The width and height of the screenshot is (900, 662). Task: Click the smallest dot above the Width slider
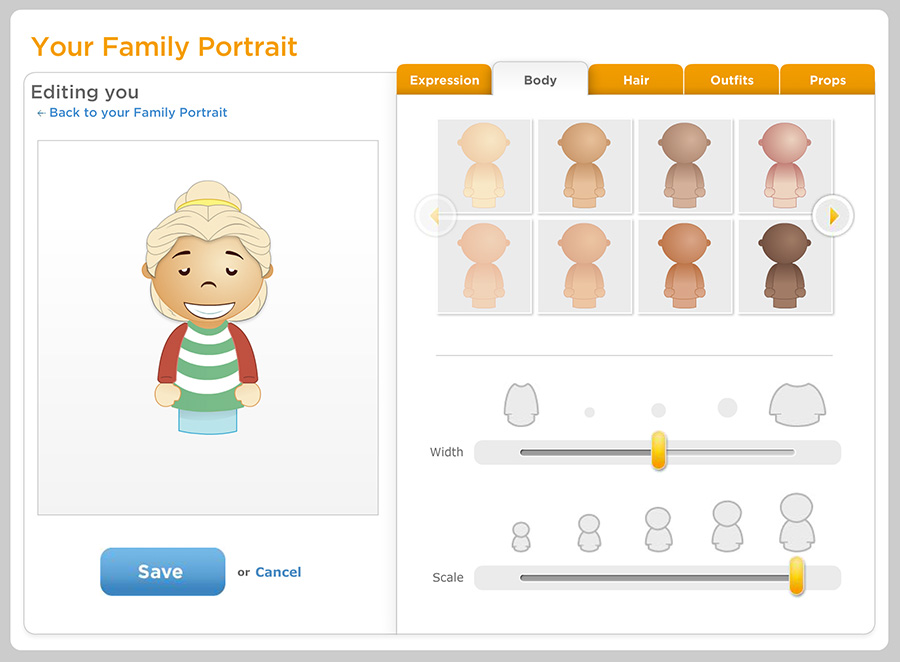click(x=589, y=412)
